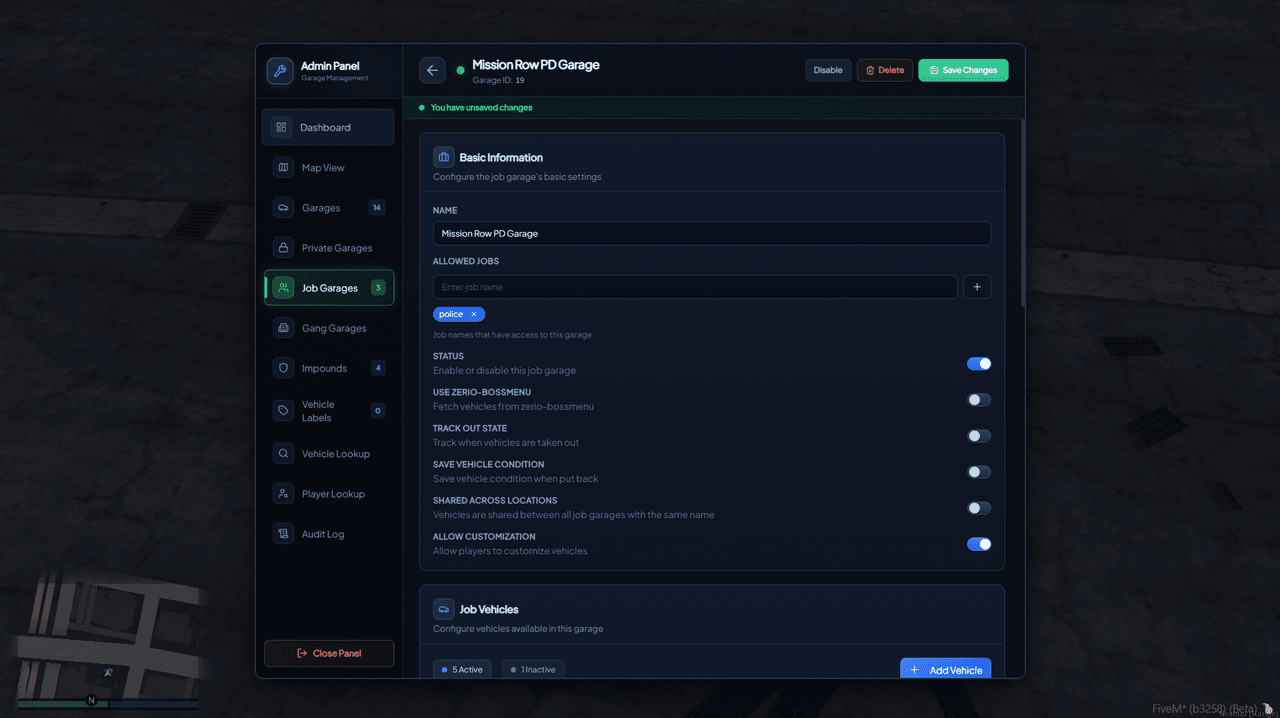Click the Admin Panel wrench icon
The width and height of the screenshot is (1280, 718).
tap(280, 71)
